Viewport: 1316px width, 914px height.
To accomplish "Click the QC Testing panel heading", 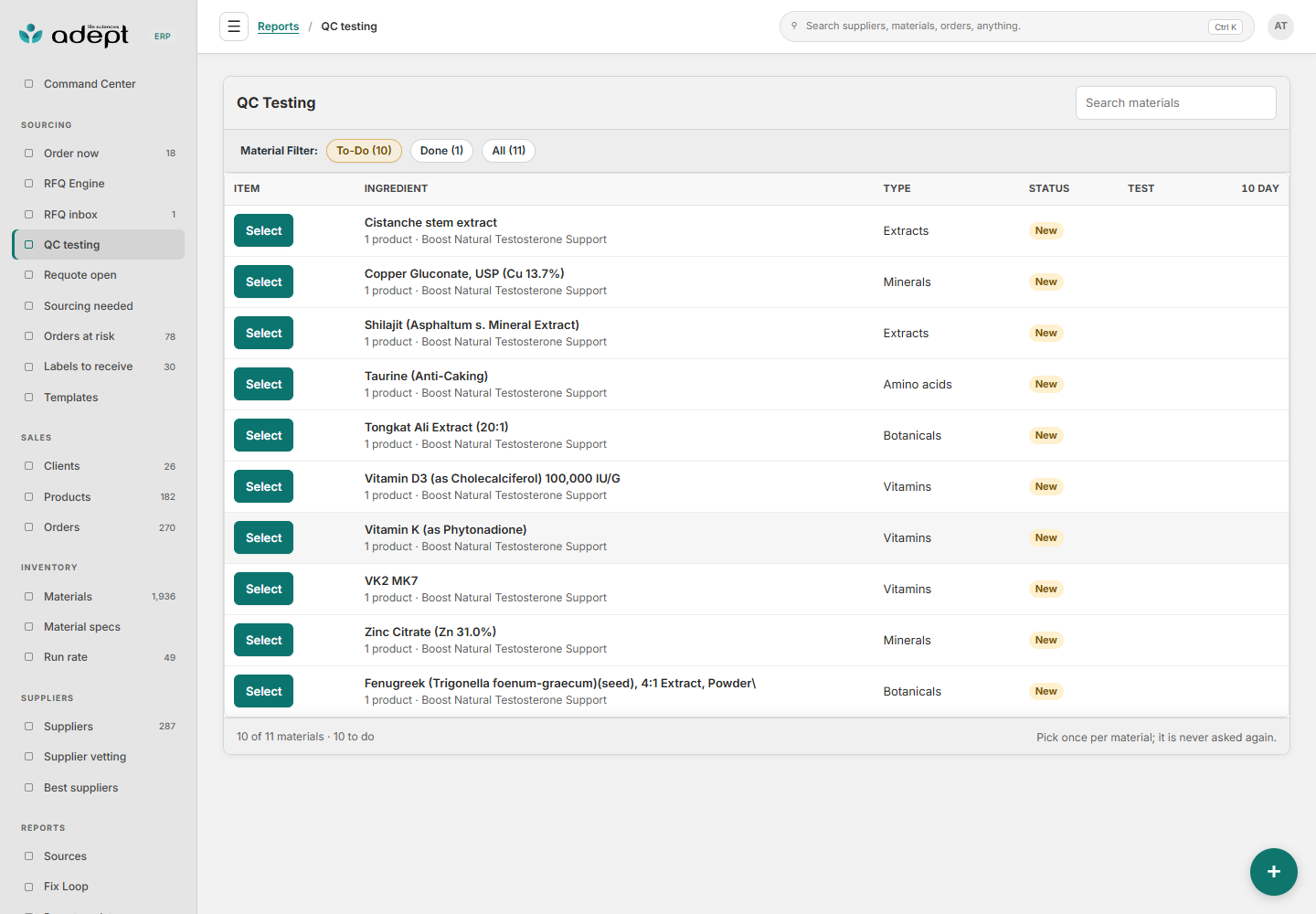I will pyautogui.click(x=276, y=103).
